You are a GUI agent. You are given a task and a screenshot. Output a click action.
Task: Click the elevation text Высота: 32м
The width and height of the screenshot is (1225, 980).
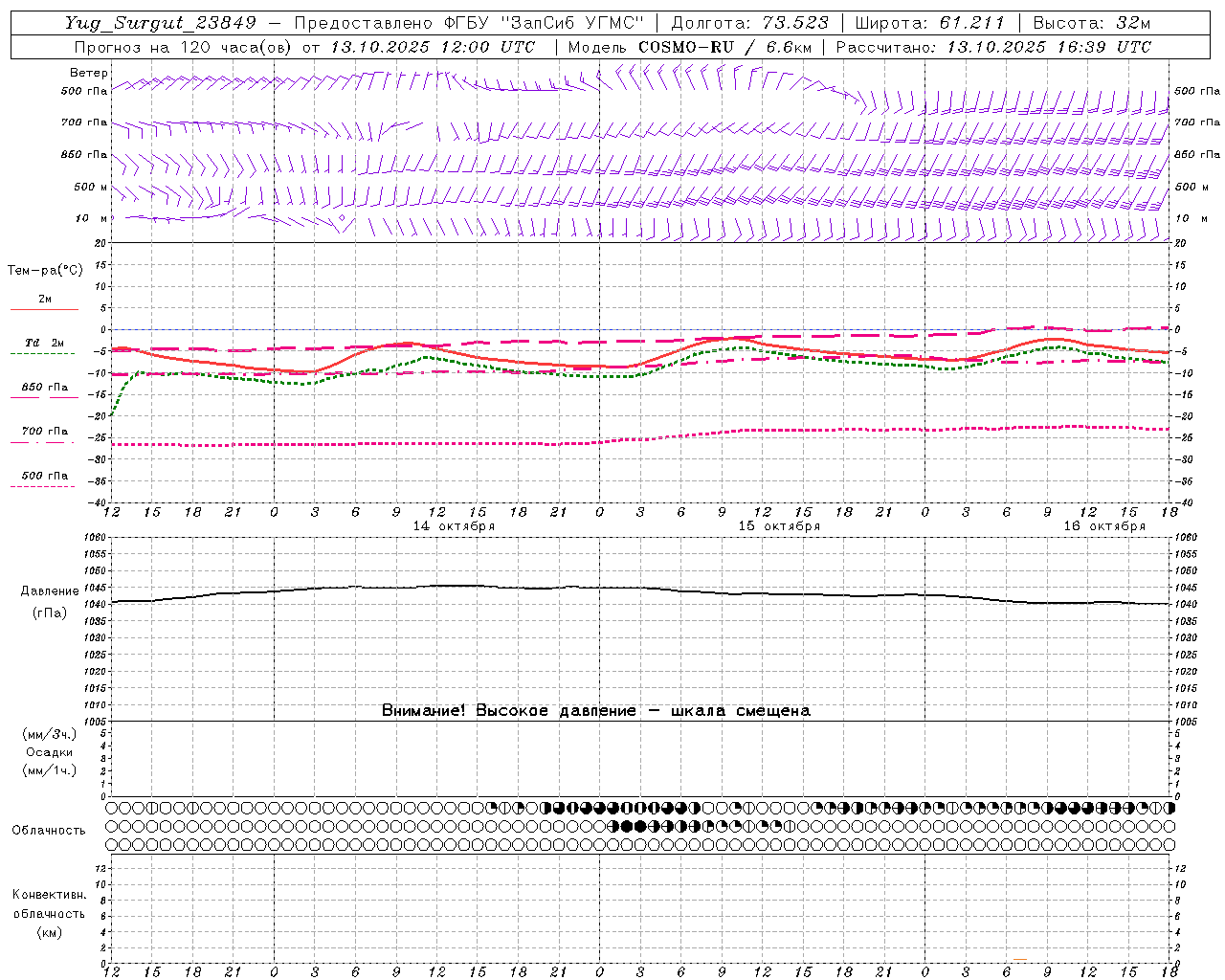coord(1092,24)
